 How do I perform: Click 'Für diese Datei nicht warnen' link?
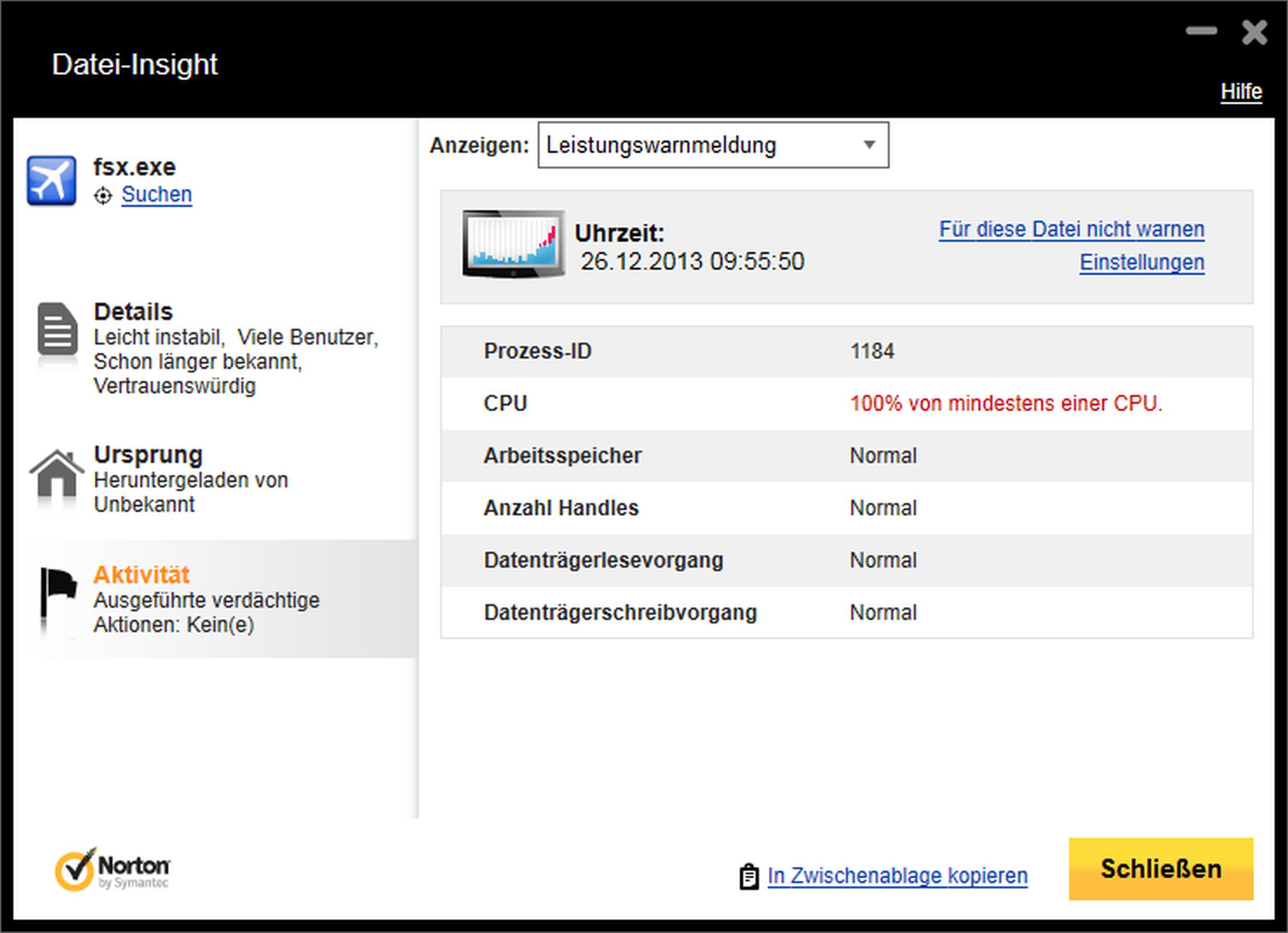tap(1071, 229)
